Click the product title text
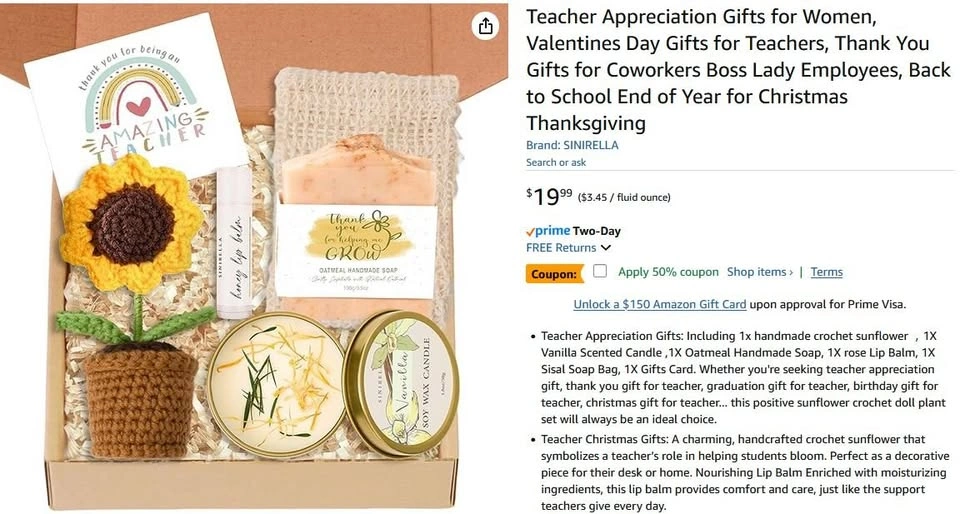This screenshot has height=514, width=960. [738, 70]
